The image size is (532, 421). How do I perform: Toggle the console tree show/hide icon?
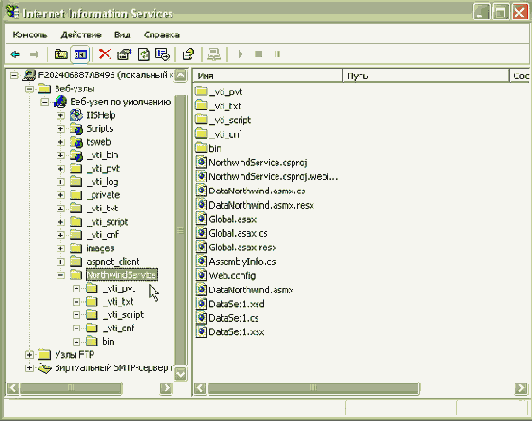click(80, 54)
